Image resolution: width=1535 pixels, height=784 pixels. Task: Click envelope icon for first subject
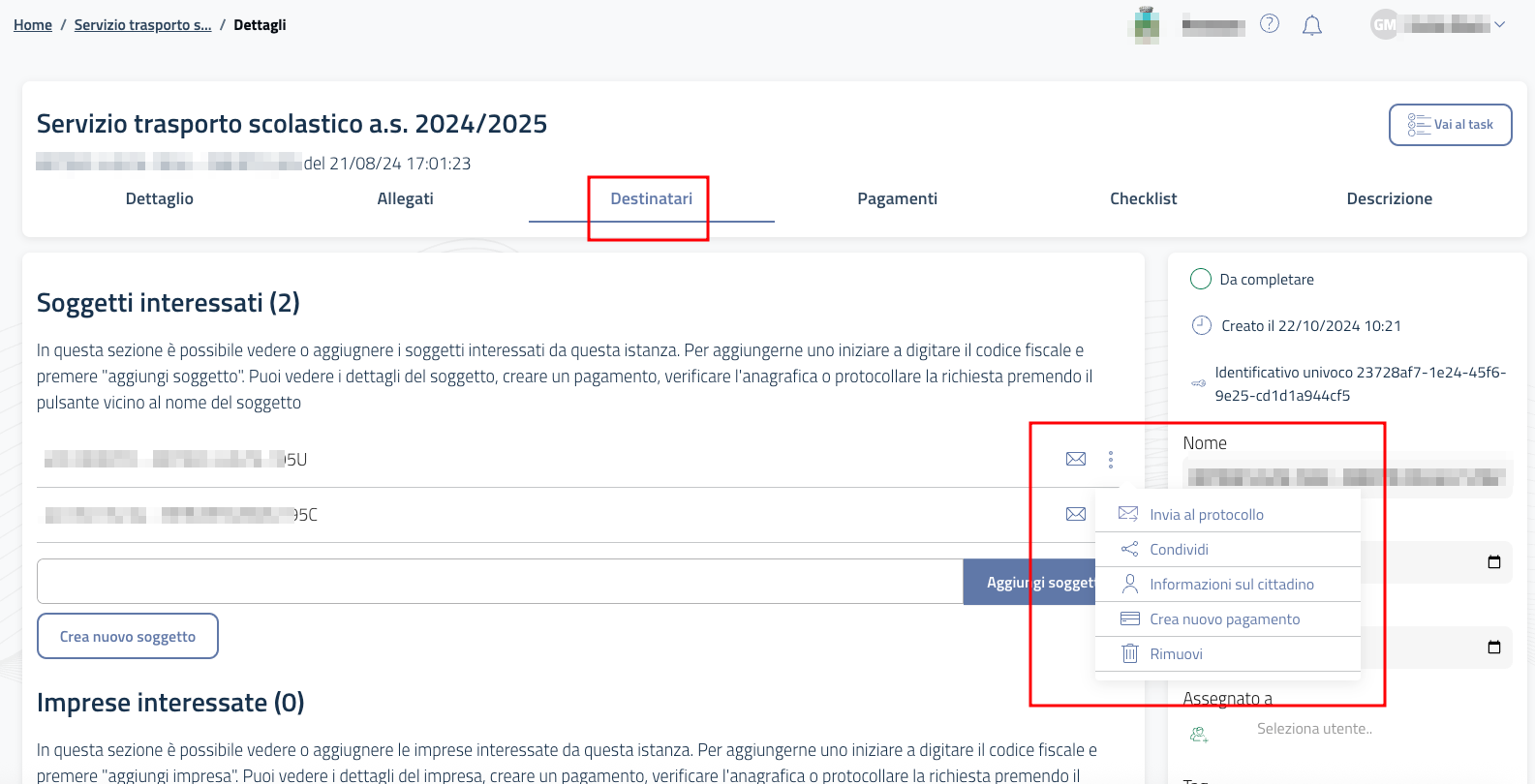coord(1075,459)
